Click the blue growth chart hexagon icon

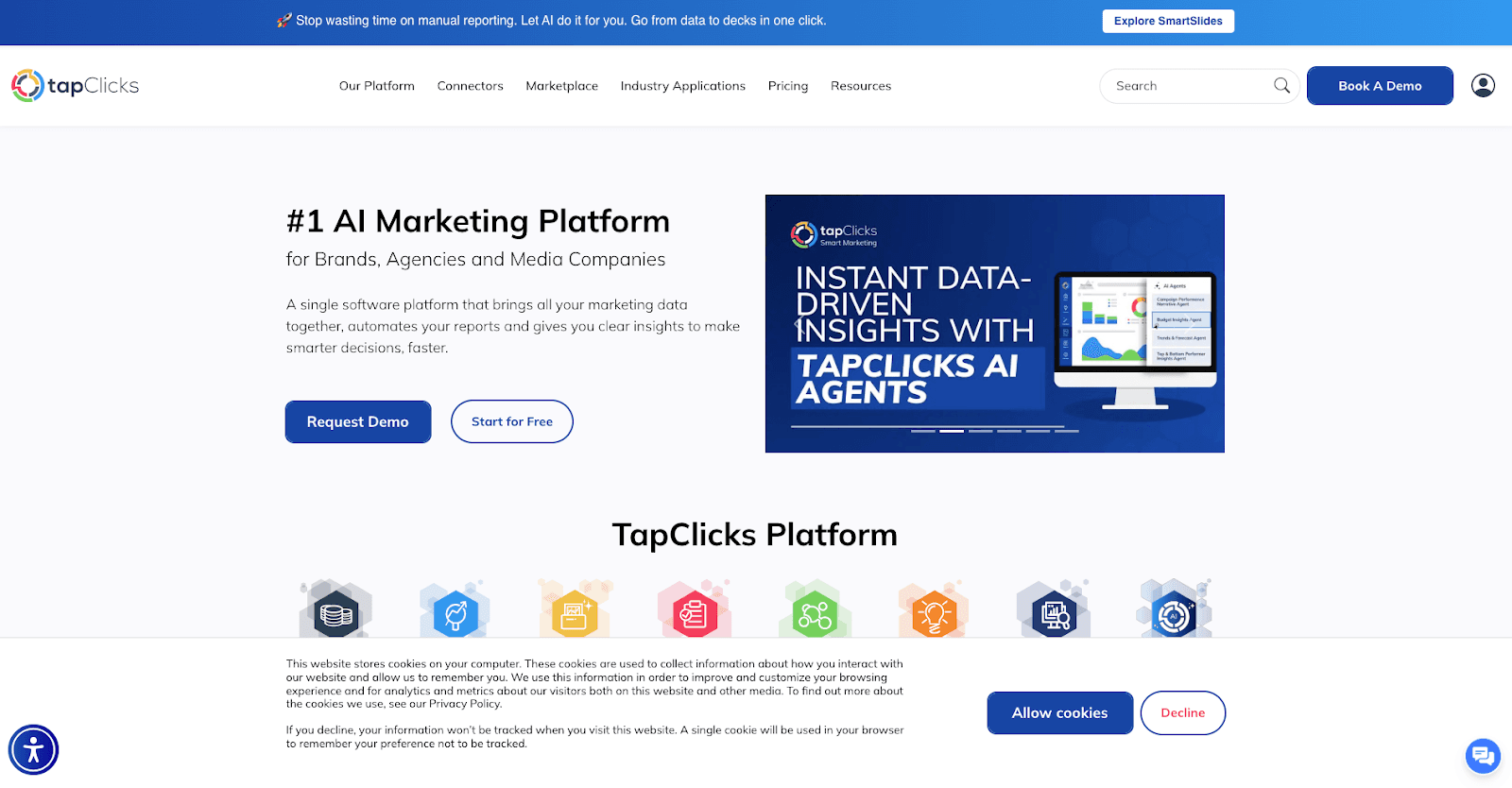(455, 612)
